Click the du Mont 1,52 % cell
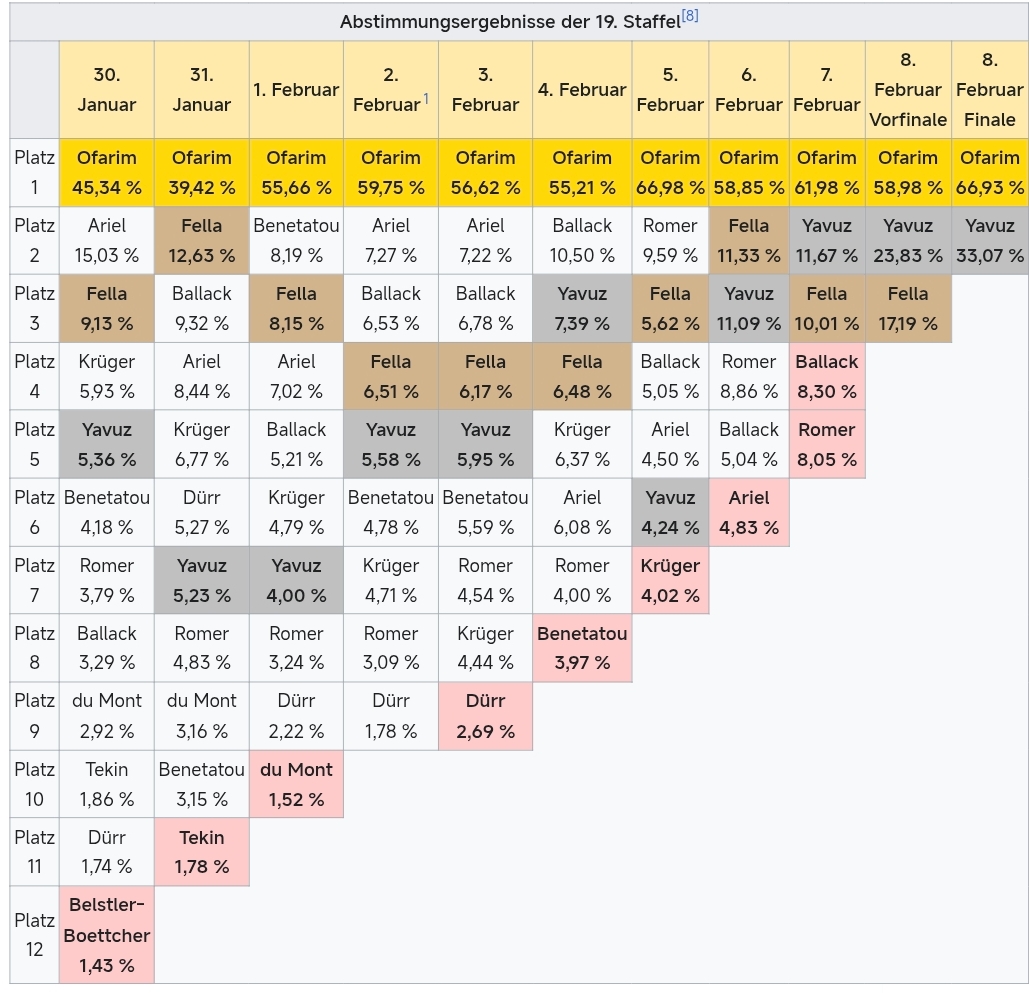 (x=296, y=784)
